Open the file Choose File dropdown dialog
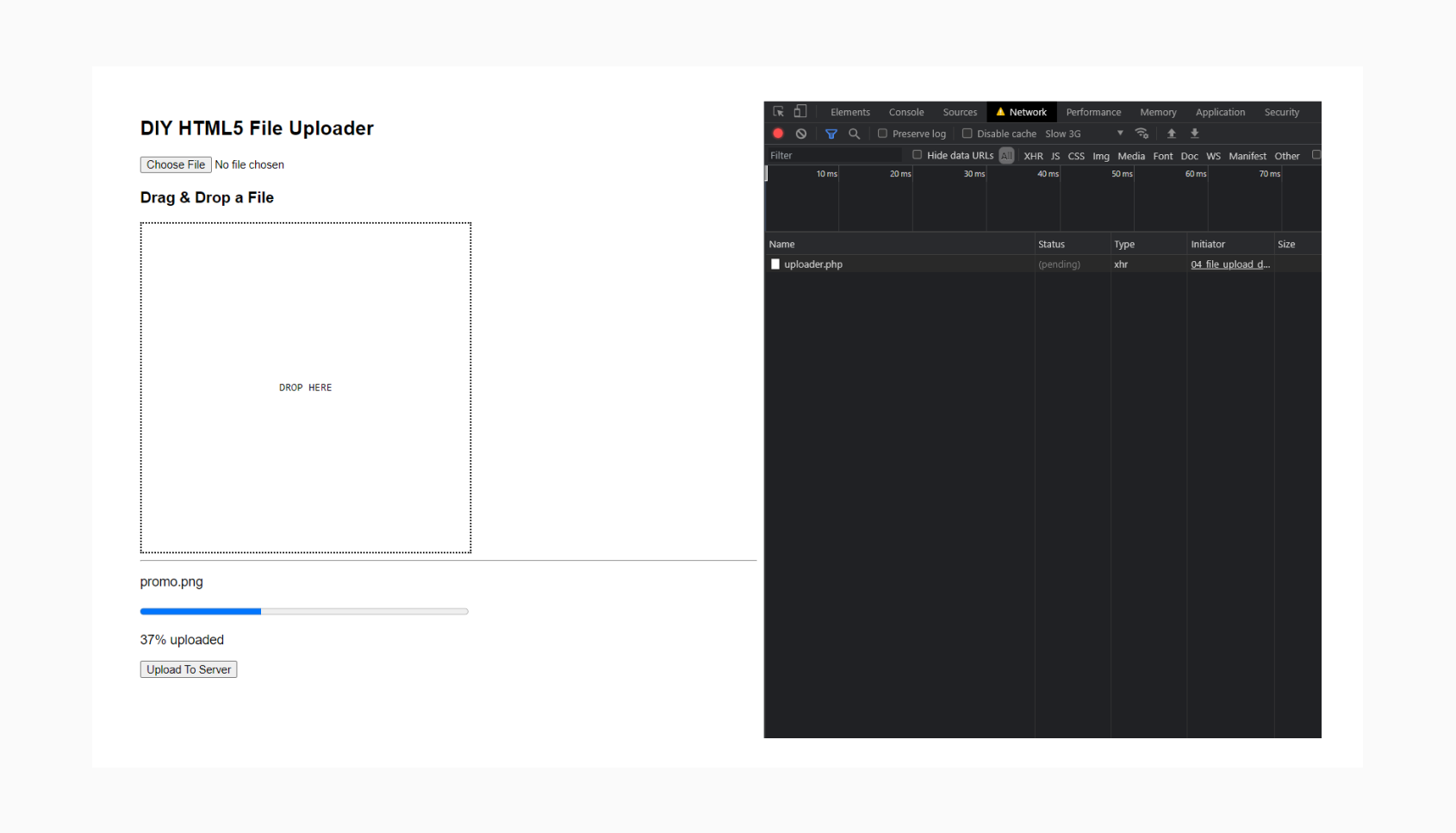 tap(175, 165)
